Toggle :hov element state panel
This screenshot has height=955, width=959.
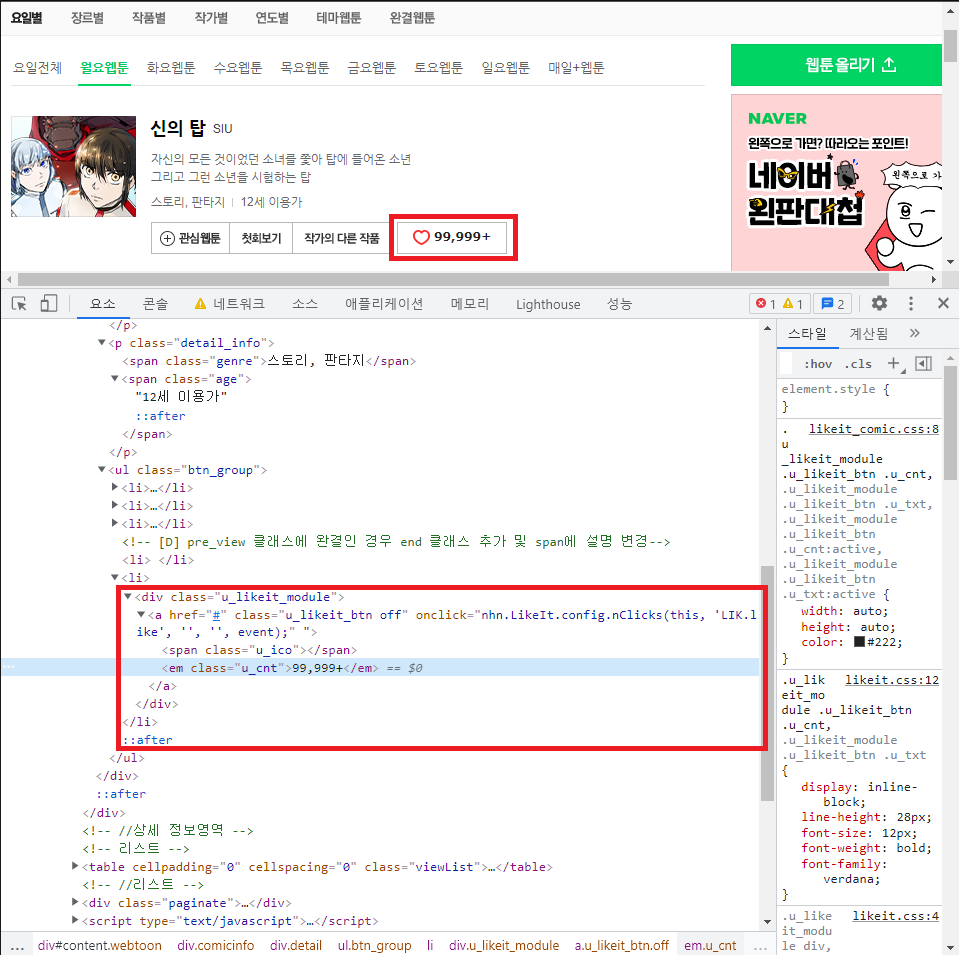pos(818,364)
